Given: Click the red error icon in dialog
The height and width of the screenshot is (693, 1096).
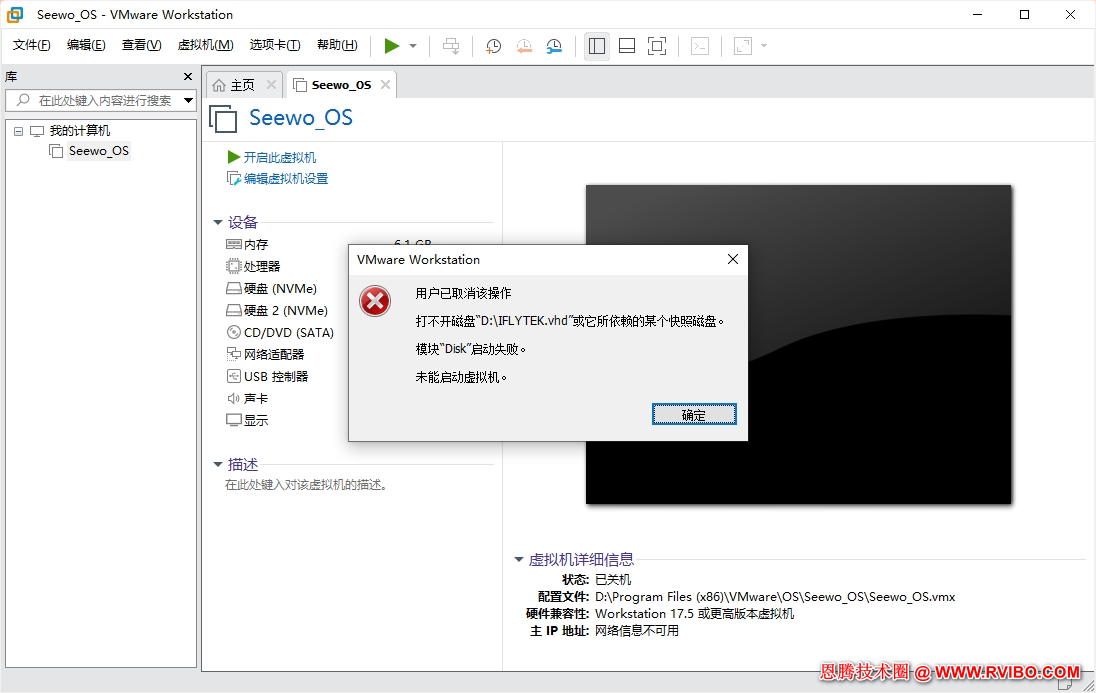Looking at the screenshot, I should 375,301.
